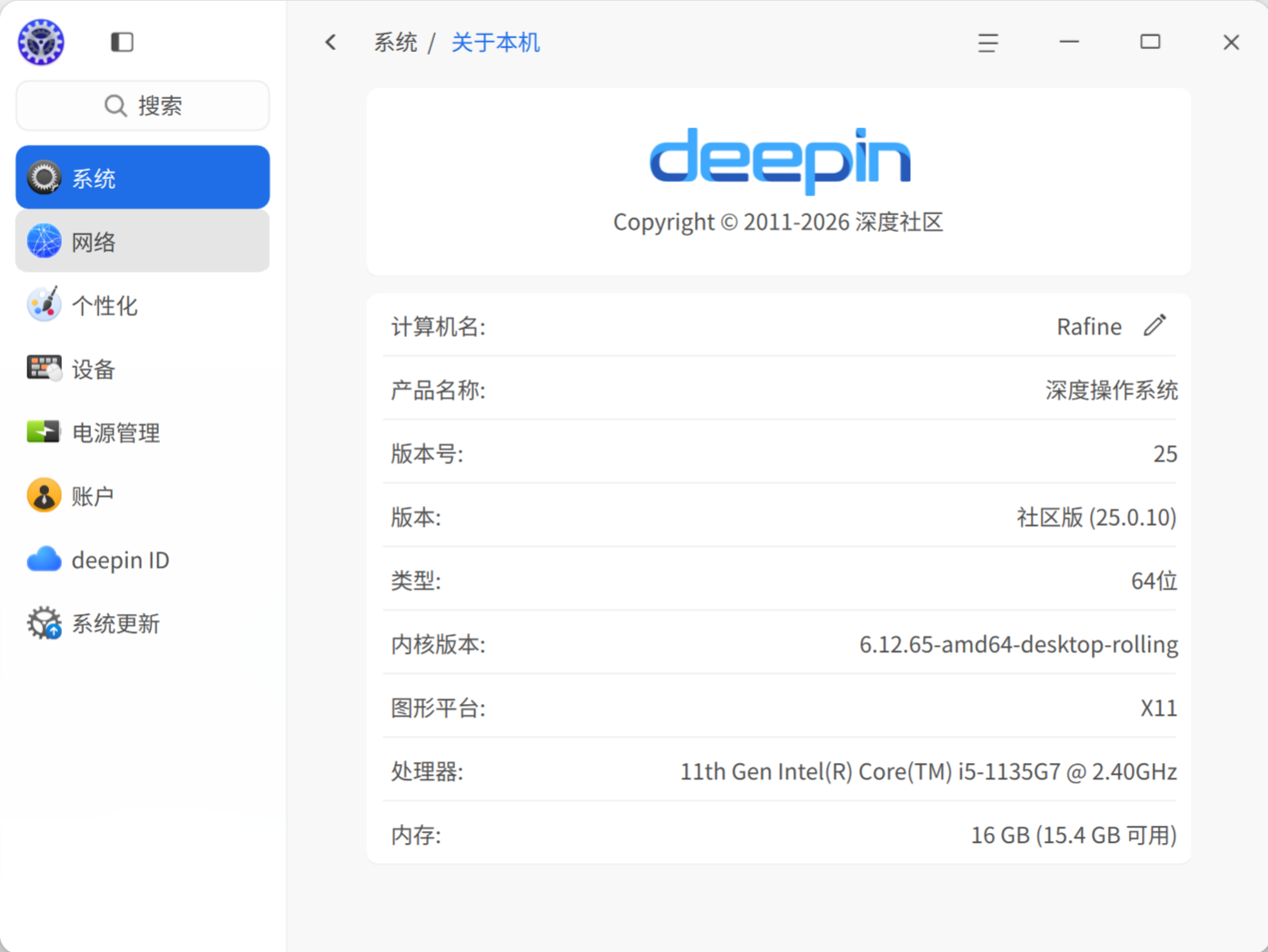
Task: Toggle the sidebar panel icon
Action: [122, 42]
